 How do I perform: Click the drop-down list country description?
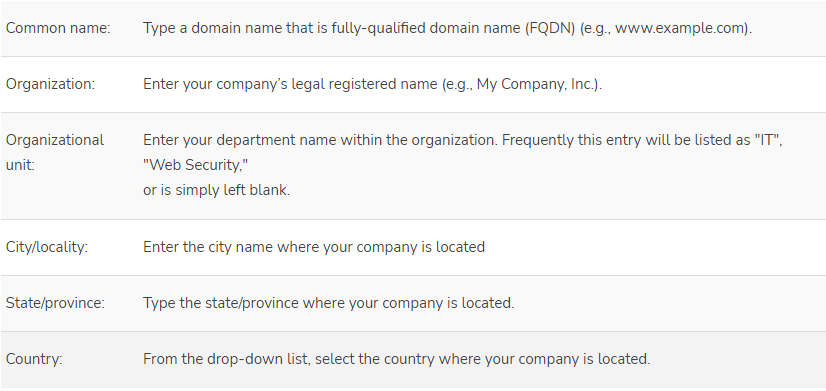pos(397,359)
